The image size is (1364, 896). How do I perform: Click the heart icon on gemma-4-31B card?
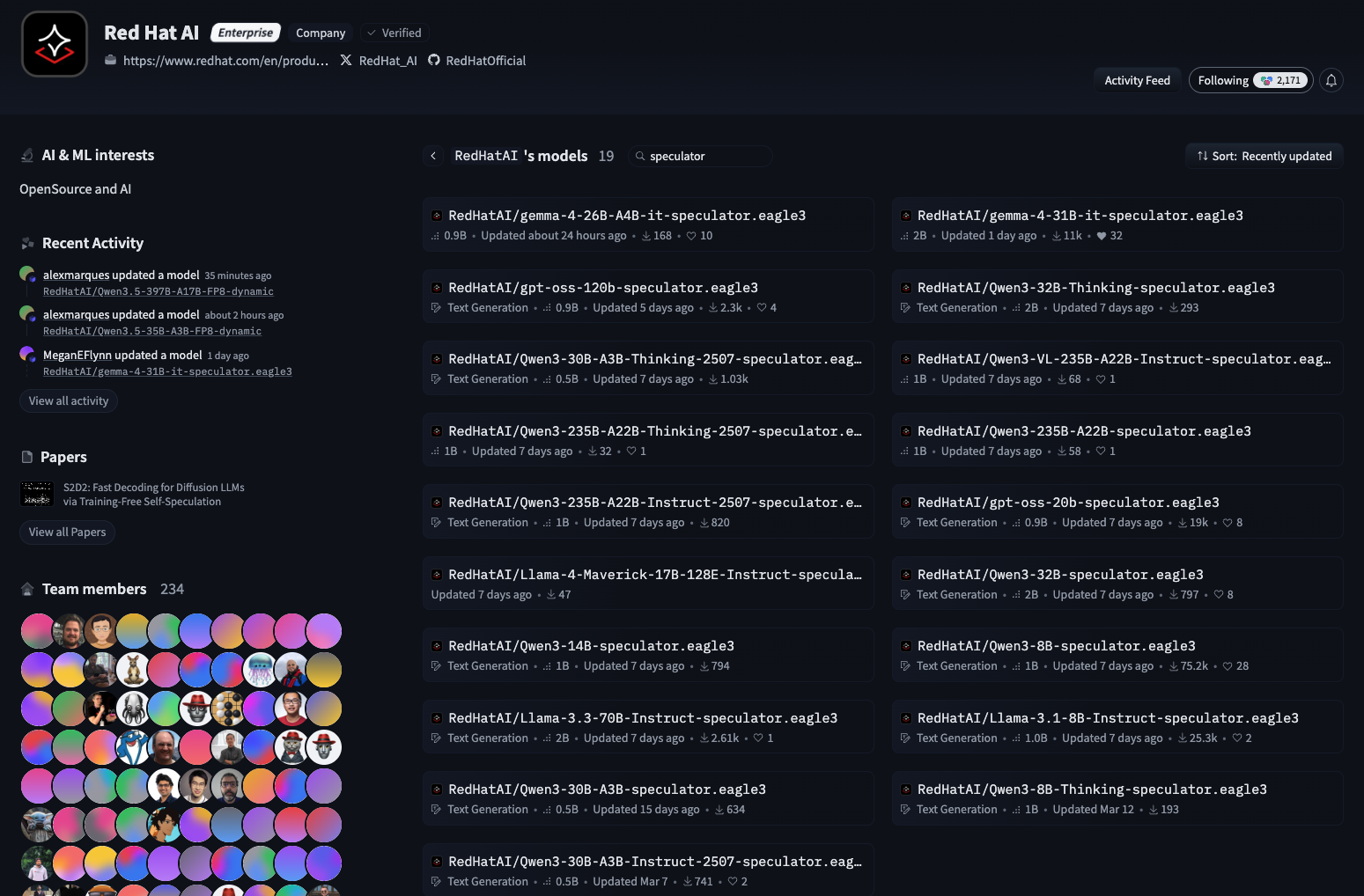[x=1101, y=236]
